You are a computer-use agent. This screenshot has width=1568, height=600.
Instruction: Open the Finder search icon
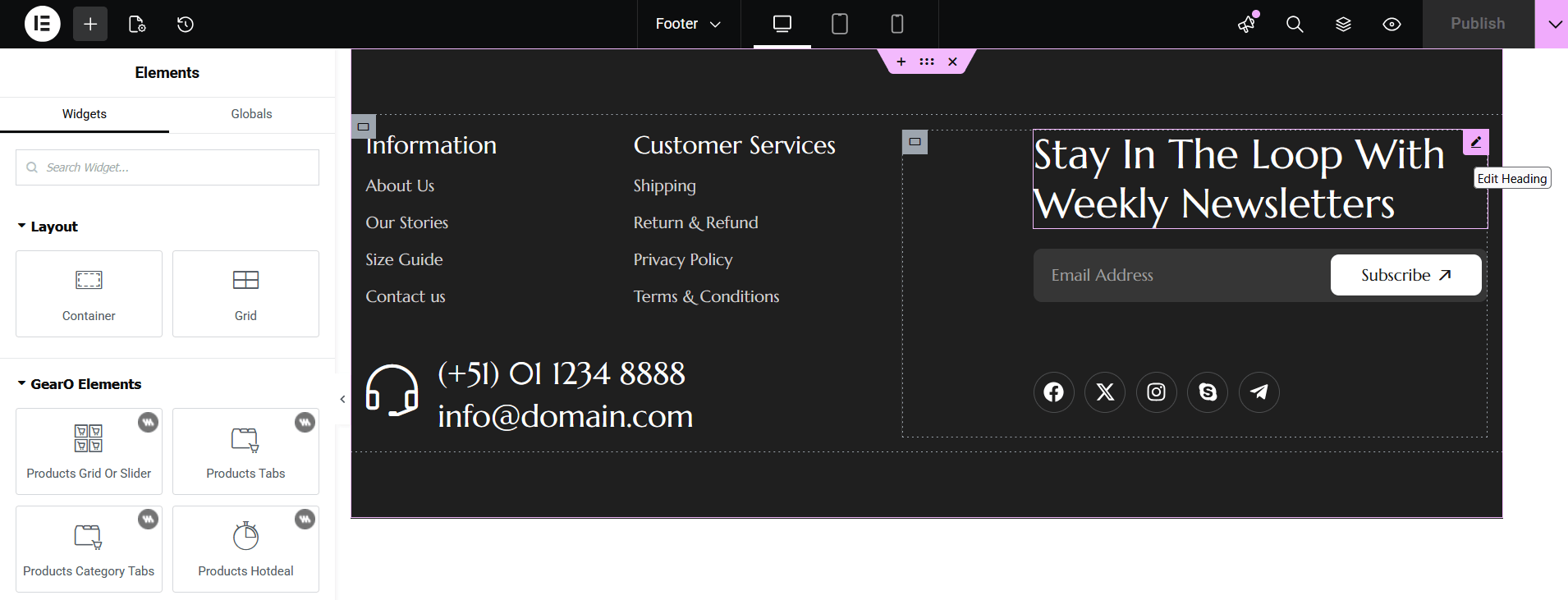pyautogui.click(x=1295, y=24)
